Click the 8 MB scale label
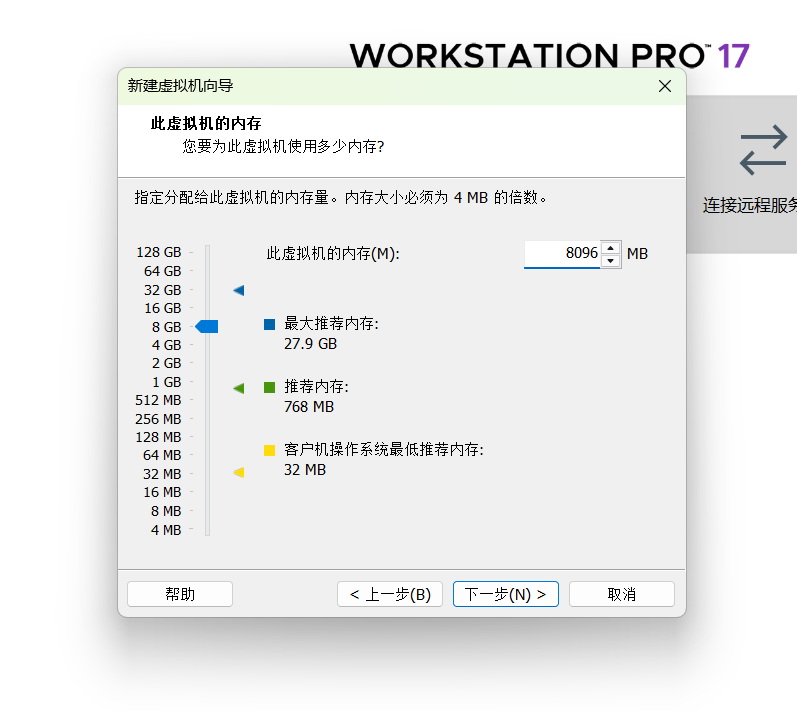This screenshot has width=797, height=711. [x=166, y=511]
